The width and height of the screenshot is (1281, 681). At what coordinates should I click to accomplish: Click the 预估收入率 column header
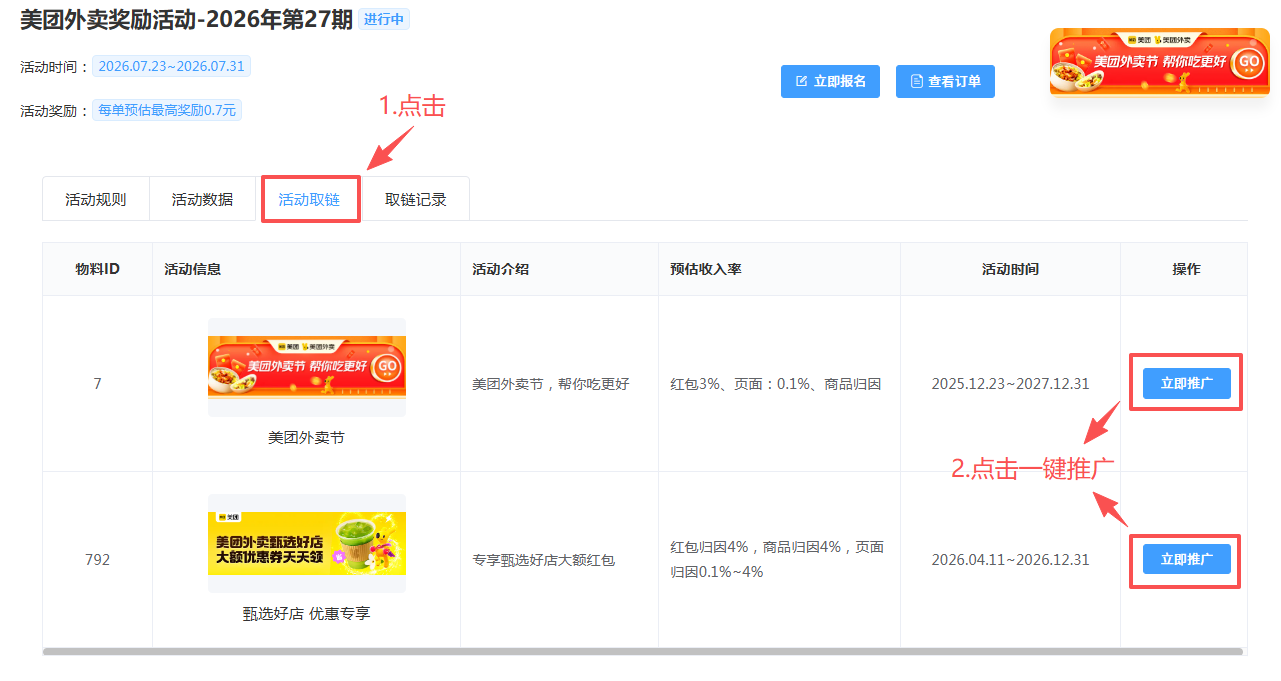705,269
